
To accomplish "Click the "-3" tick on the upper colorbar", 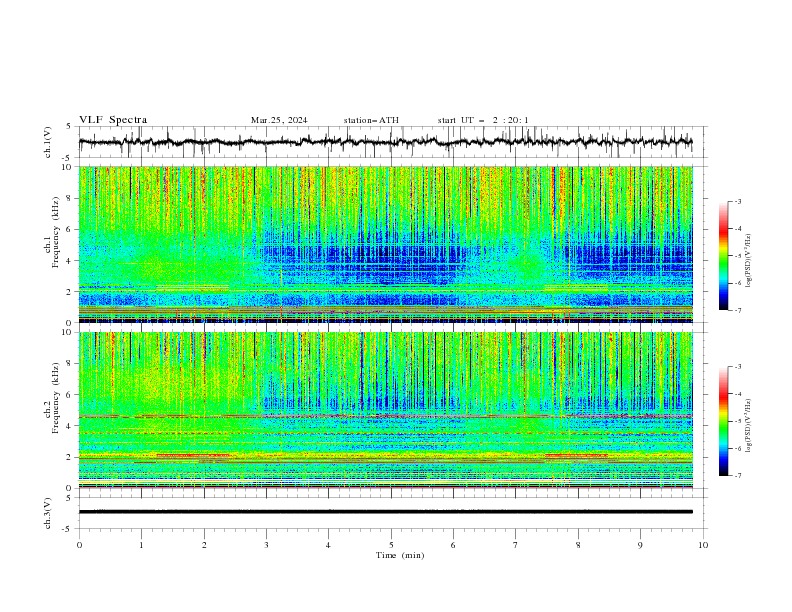I will coord(737,201).
